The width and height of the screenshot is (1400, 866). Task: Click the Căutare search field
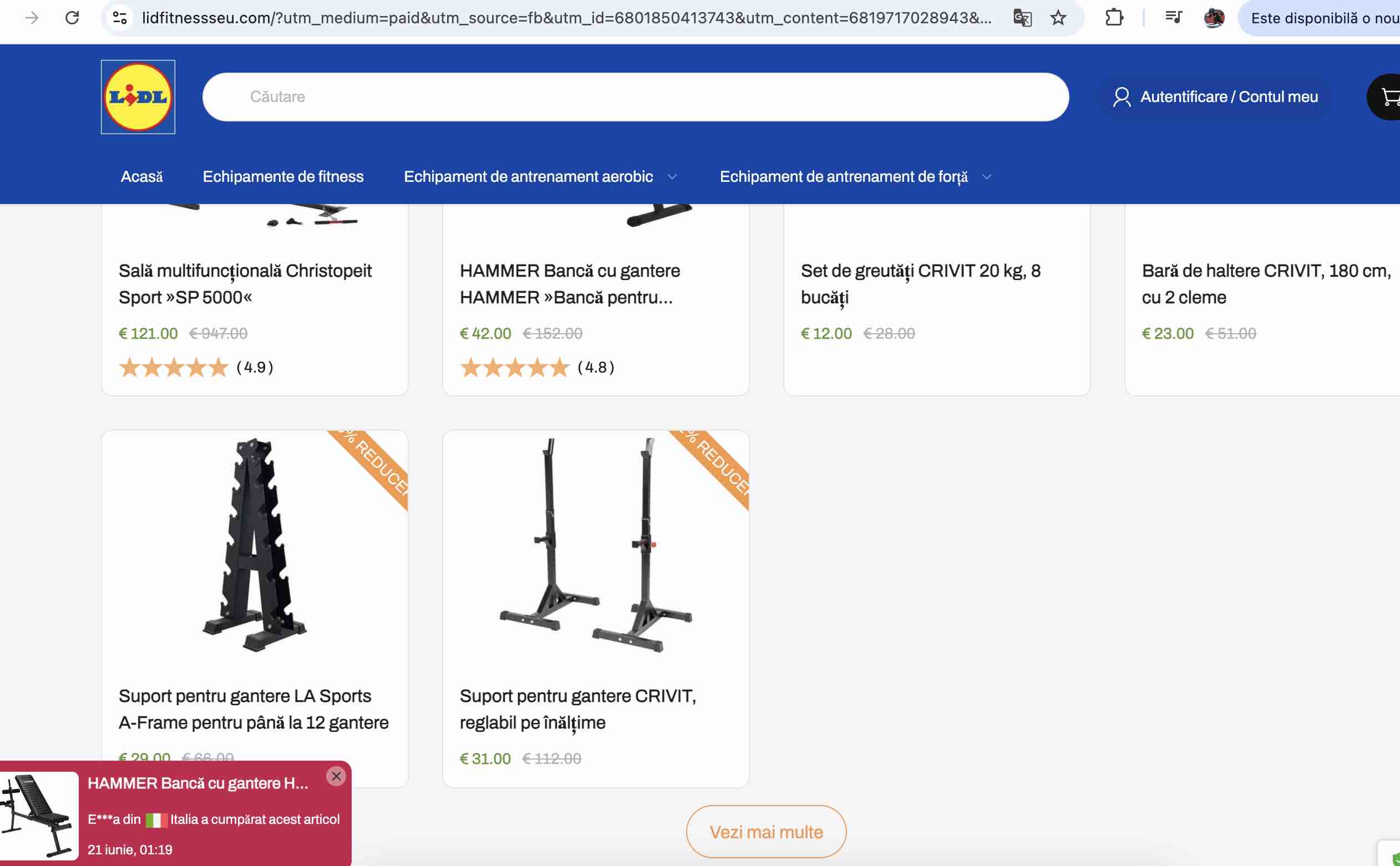point(635,97)
